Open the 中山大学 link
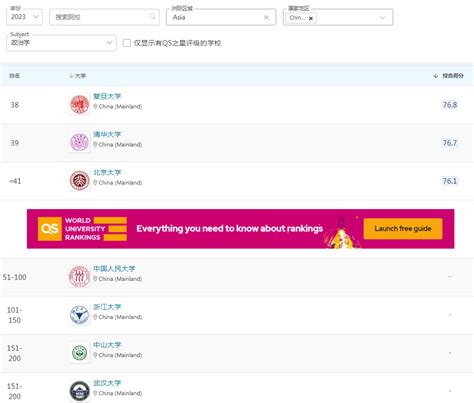This screenshot has width=474, height=403. click(107, 345)
